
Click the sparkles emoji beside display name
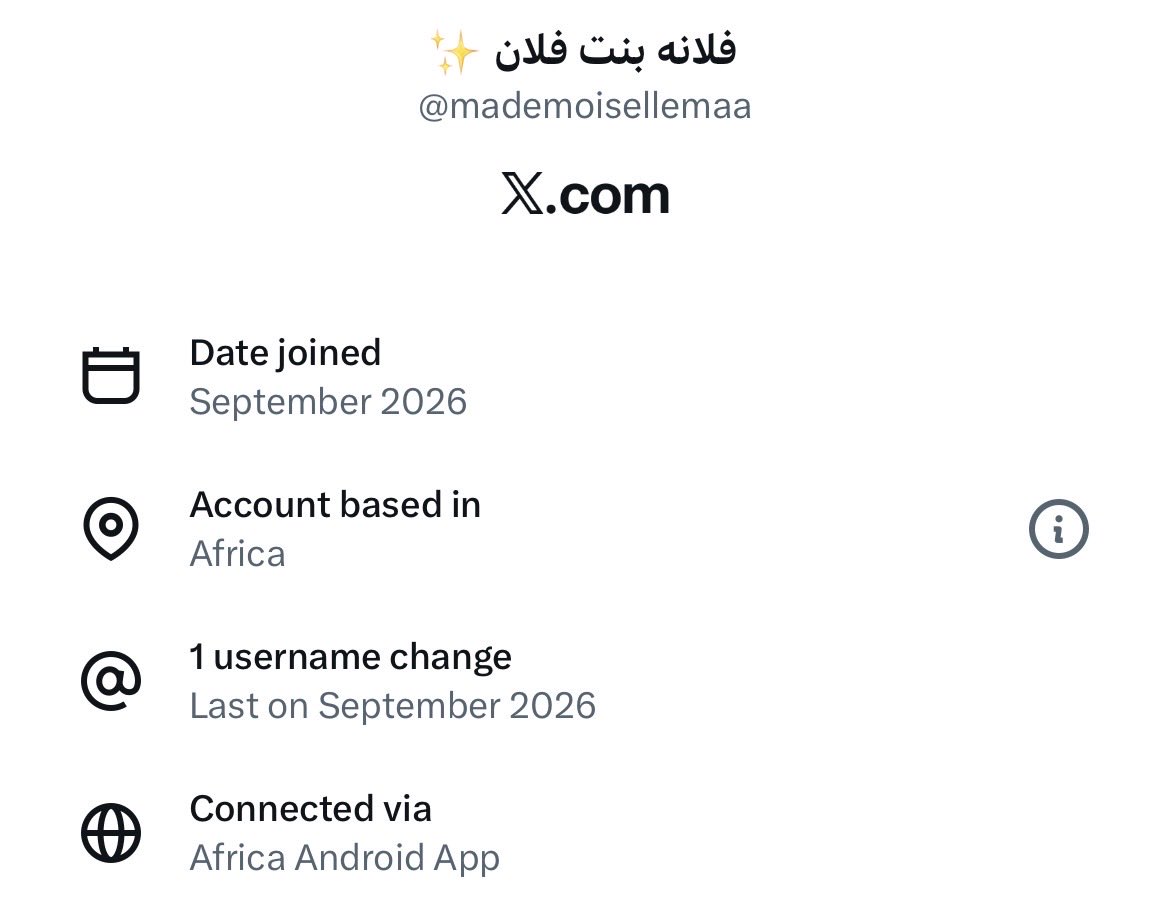click(453, 52)
